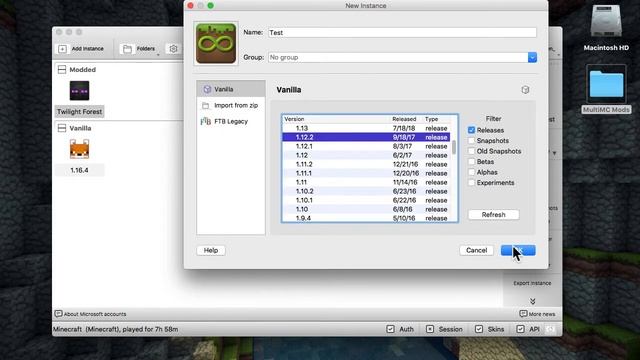Screen dimensions: 640x360
Task: Click the 1.16.4 instance label
Action: coord(79,170)
